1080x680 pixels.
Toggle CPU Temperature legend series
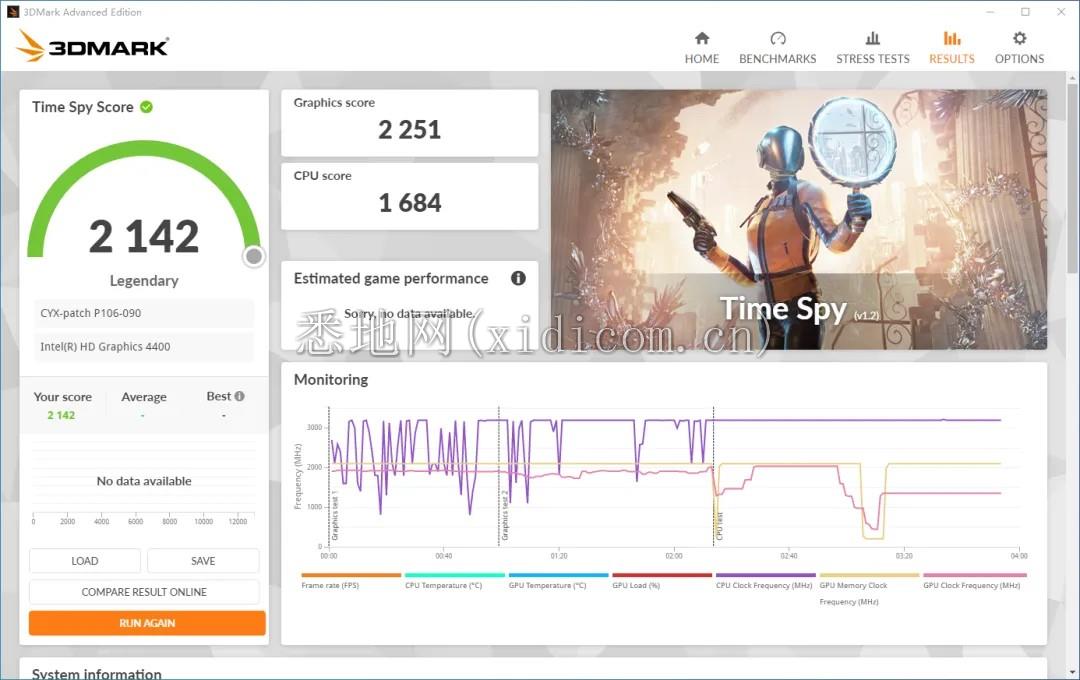pos(454,581)
